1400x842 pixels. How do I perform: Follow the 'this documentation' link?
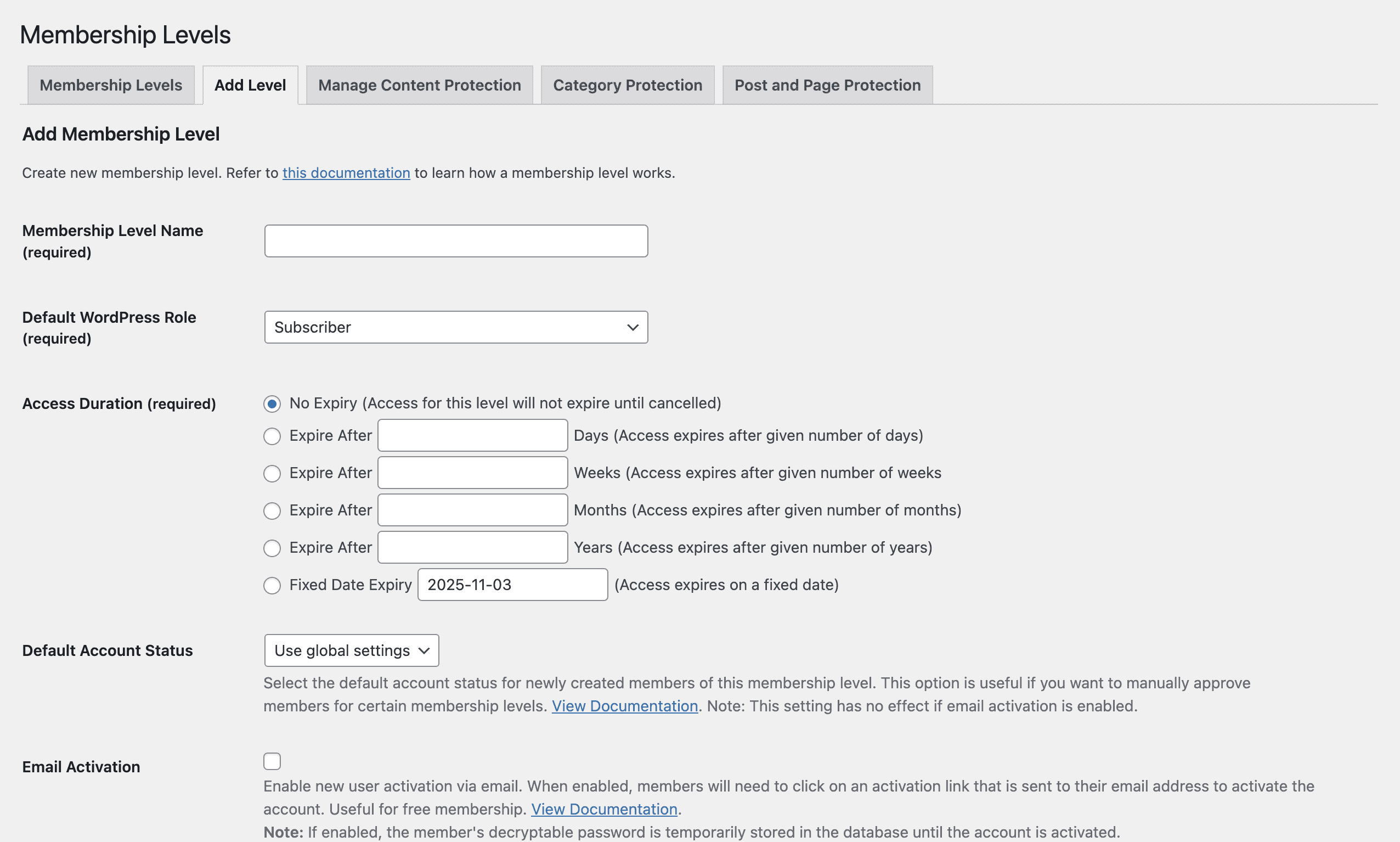[x=346, y=172]
